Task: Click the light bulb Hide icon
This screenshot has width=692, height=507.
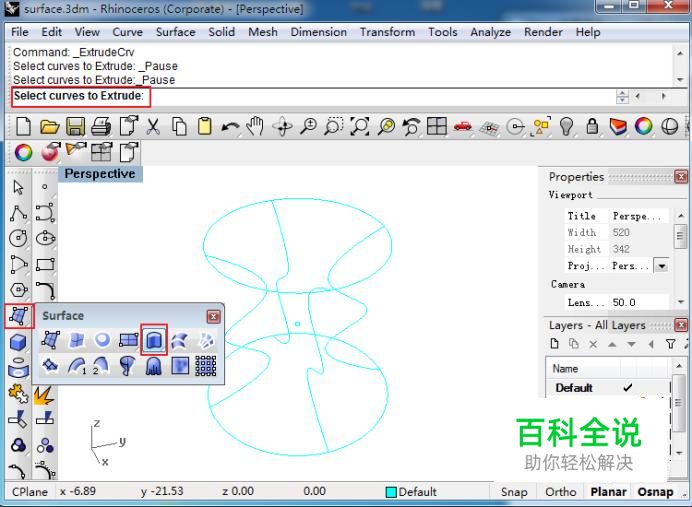Action: [x=567, y=127]
